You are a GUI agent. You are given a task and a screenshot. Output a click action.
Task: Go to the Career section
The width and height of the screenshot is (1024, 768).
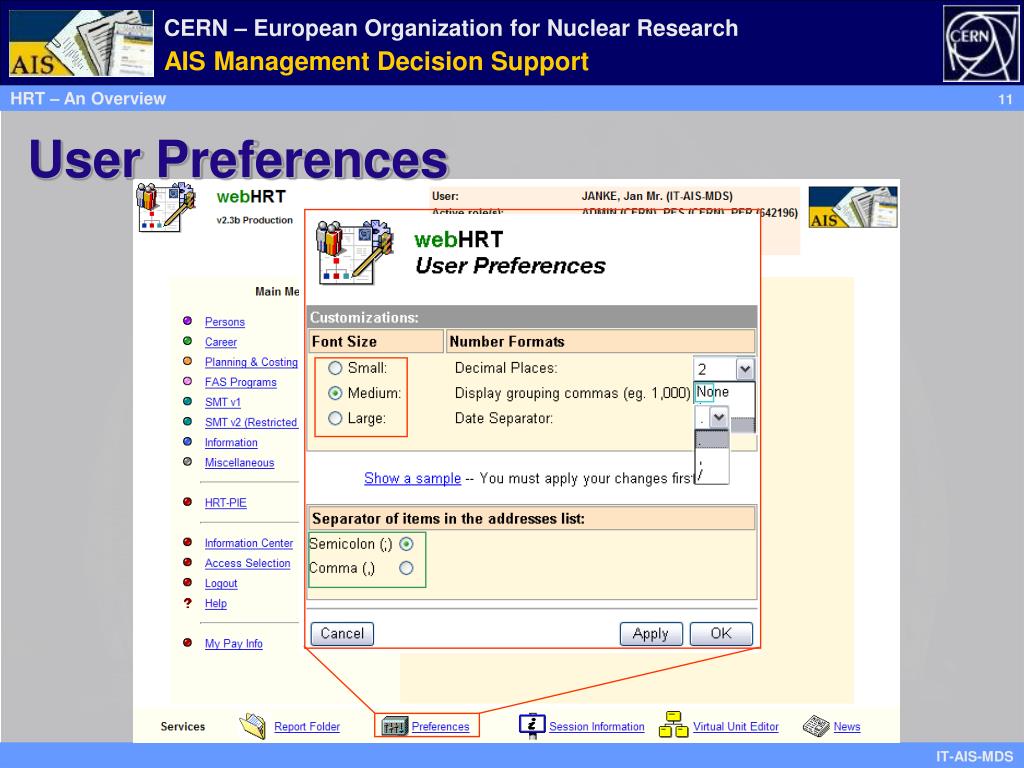(x=221, y=342)
